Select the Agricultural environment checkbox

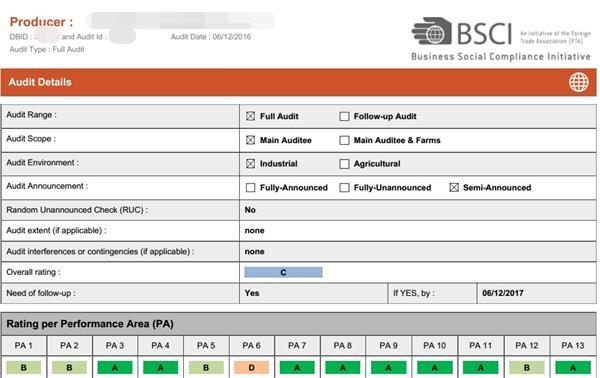point(344,164)
